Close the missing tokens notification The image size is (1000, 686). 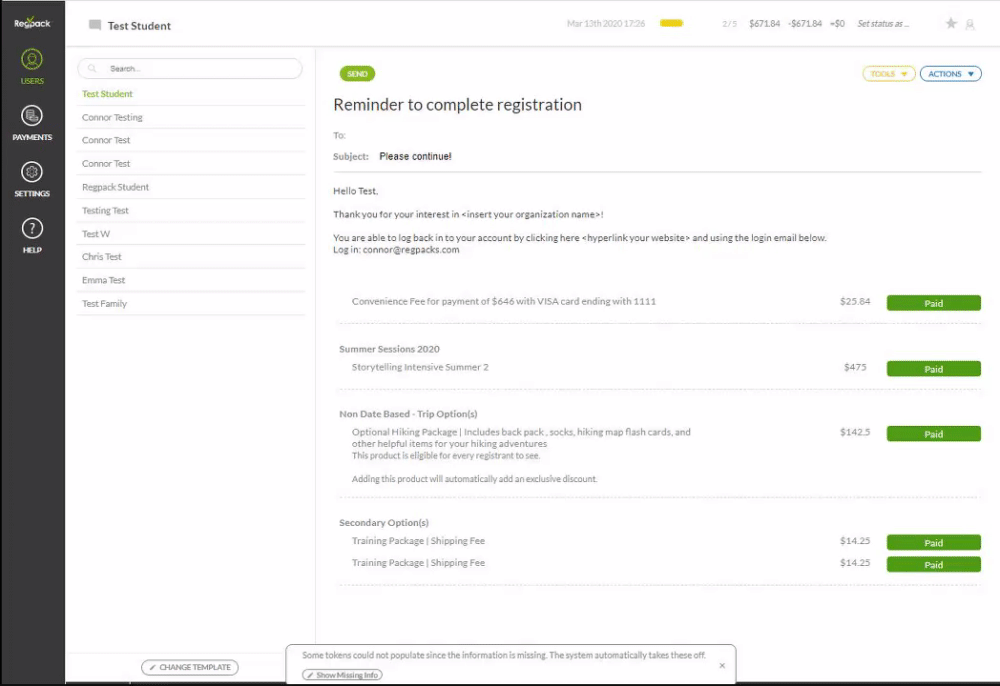click(722, 665)
